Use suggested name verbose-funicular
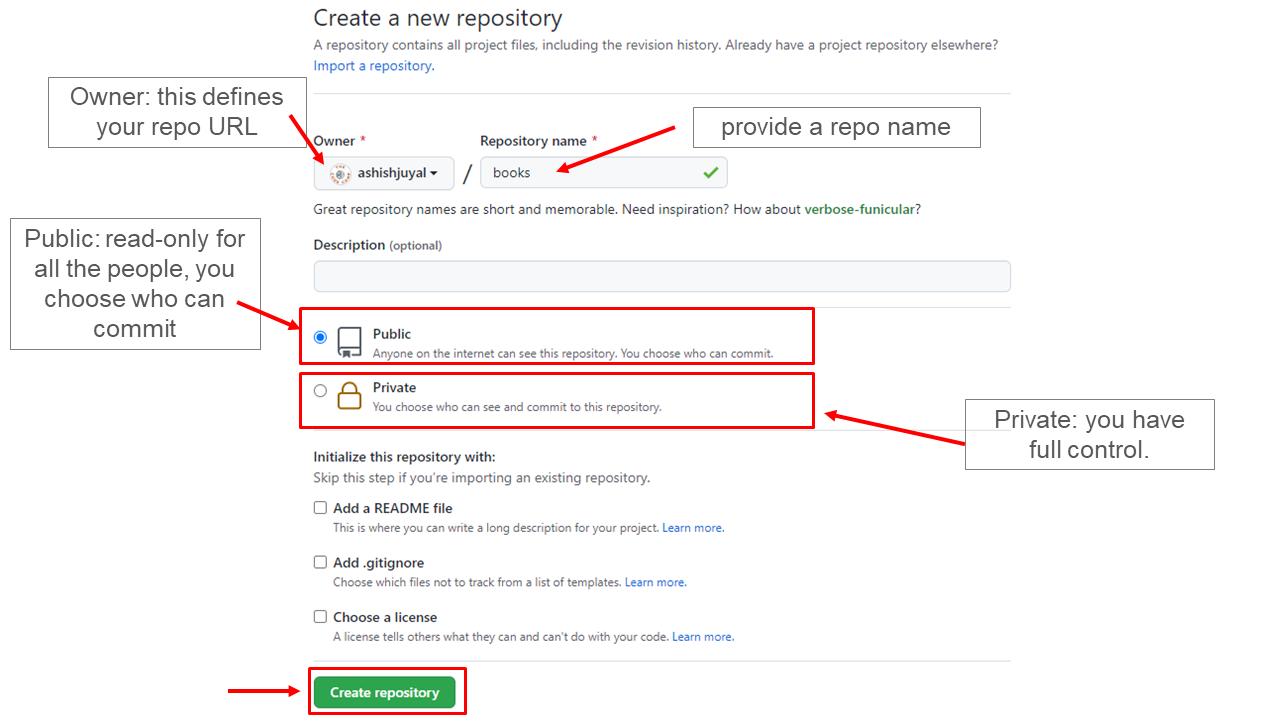1280x720 pixels. click(860, 210)
